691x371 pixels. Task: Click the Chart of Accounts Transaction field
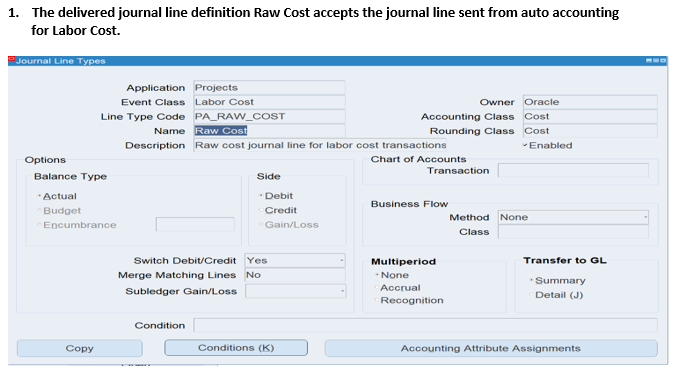(x=573, y=171)
